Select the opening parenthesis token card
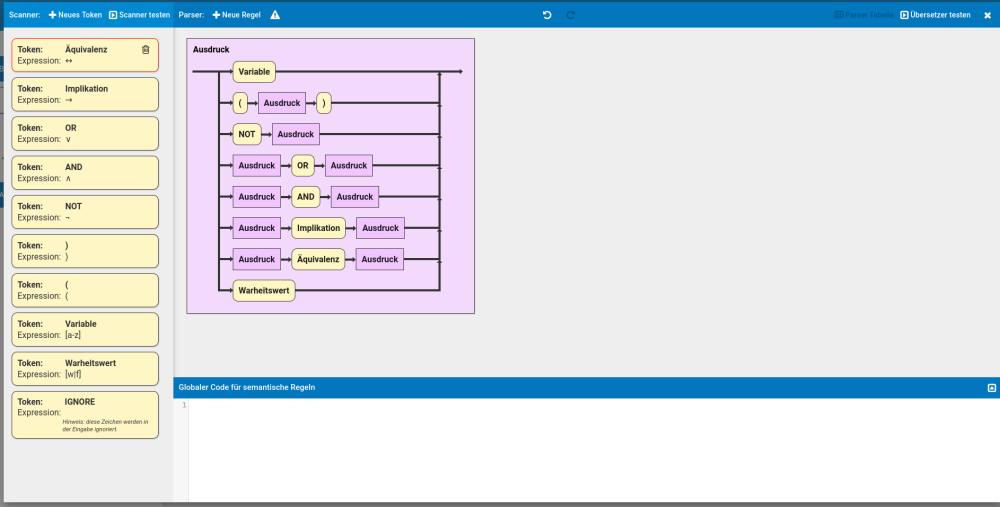Screen dimensions: 1000x507 pos(85,290)
